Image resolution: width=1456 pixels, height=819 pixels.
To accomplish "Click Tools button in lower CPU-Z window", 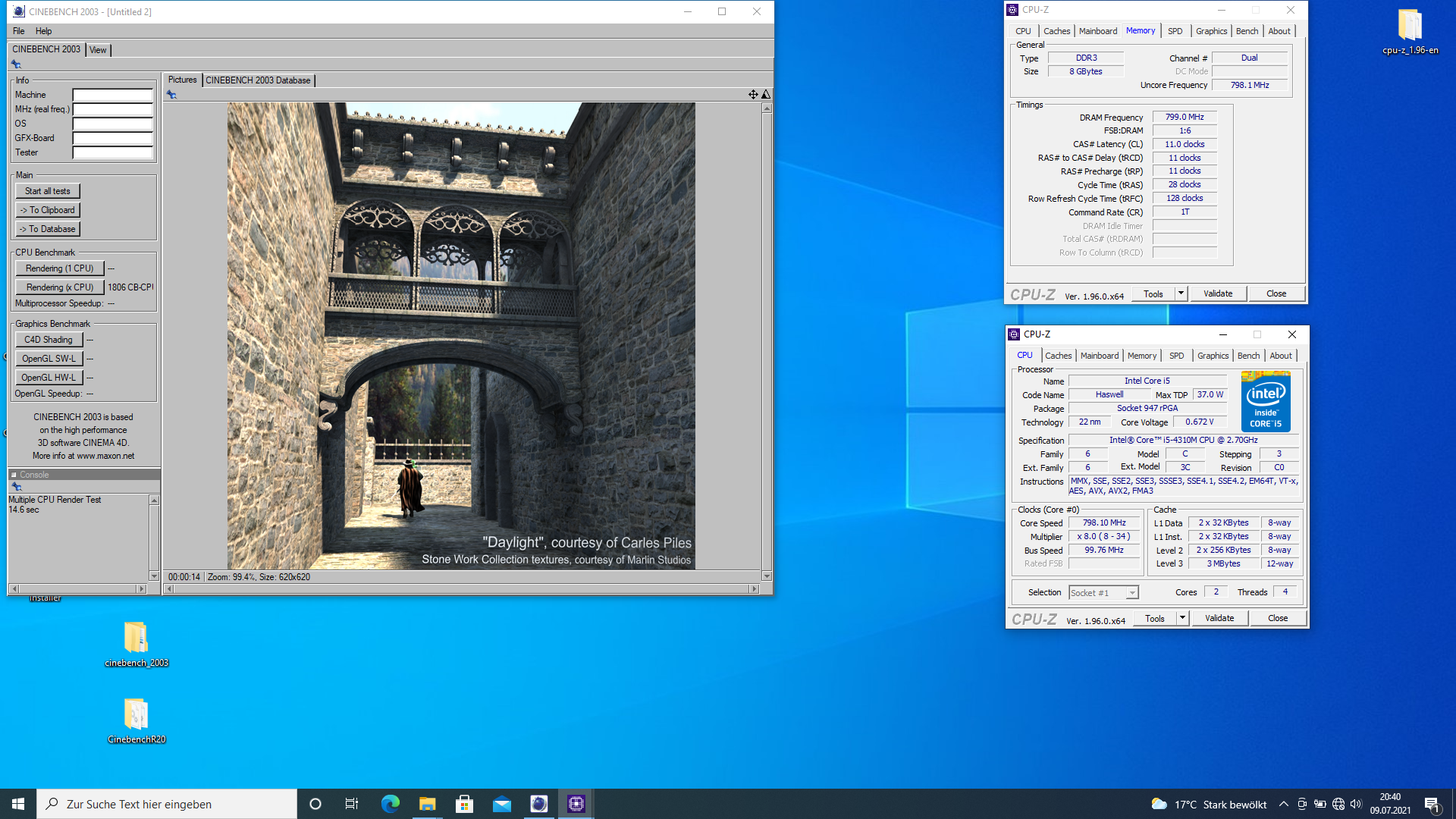I will pyautogui.click(x=1155, y=618).
